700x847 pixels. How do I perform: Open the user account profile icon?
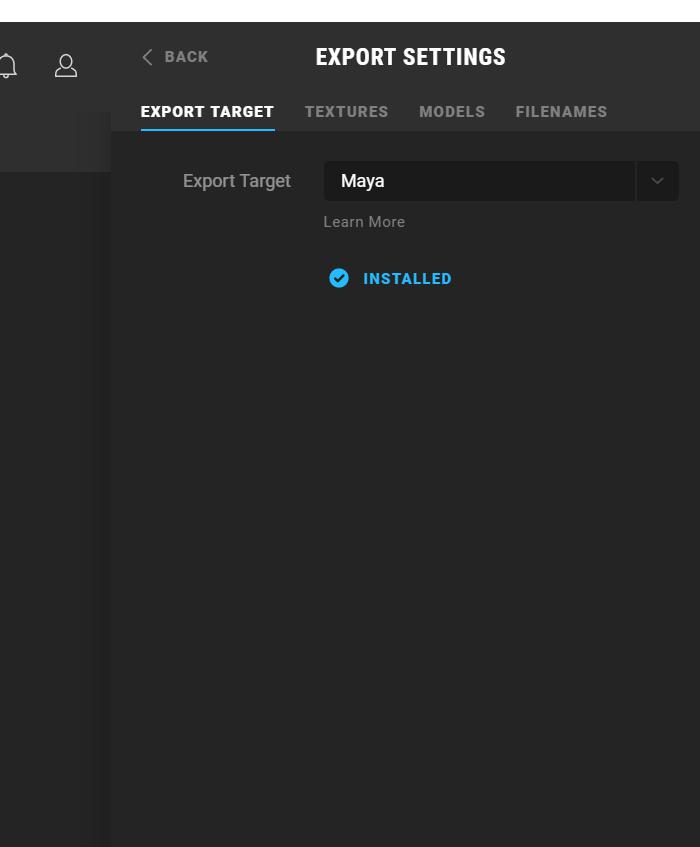pos(66,66)
